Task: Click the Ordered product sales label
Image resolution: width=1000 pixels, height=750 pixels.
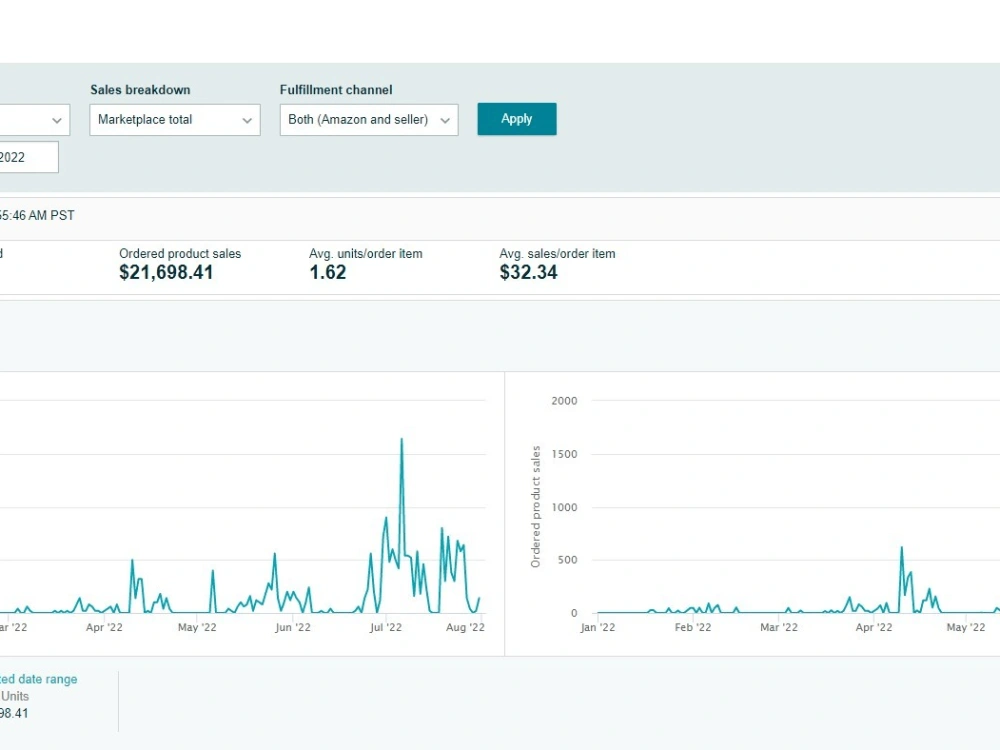Action: (180, 253)
